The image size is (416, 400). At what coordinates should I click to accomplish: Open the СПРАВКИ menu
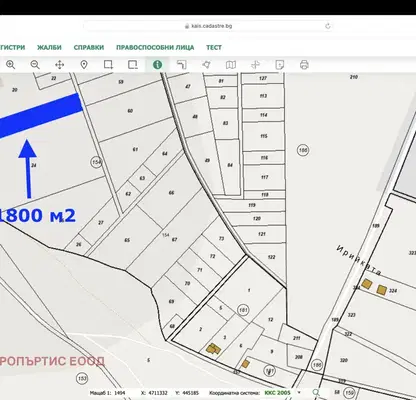pos(89,47)
